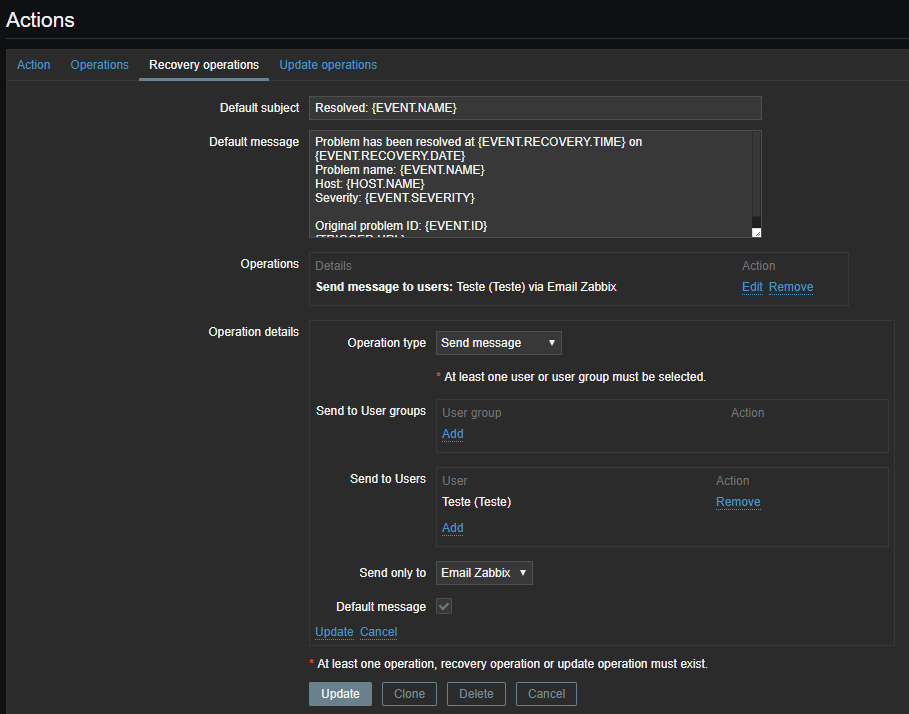The image size is (909, 714).
Task: Click the Default message scrollbar
Action: tap(756, 175)
